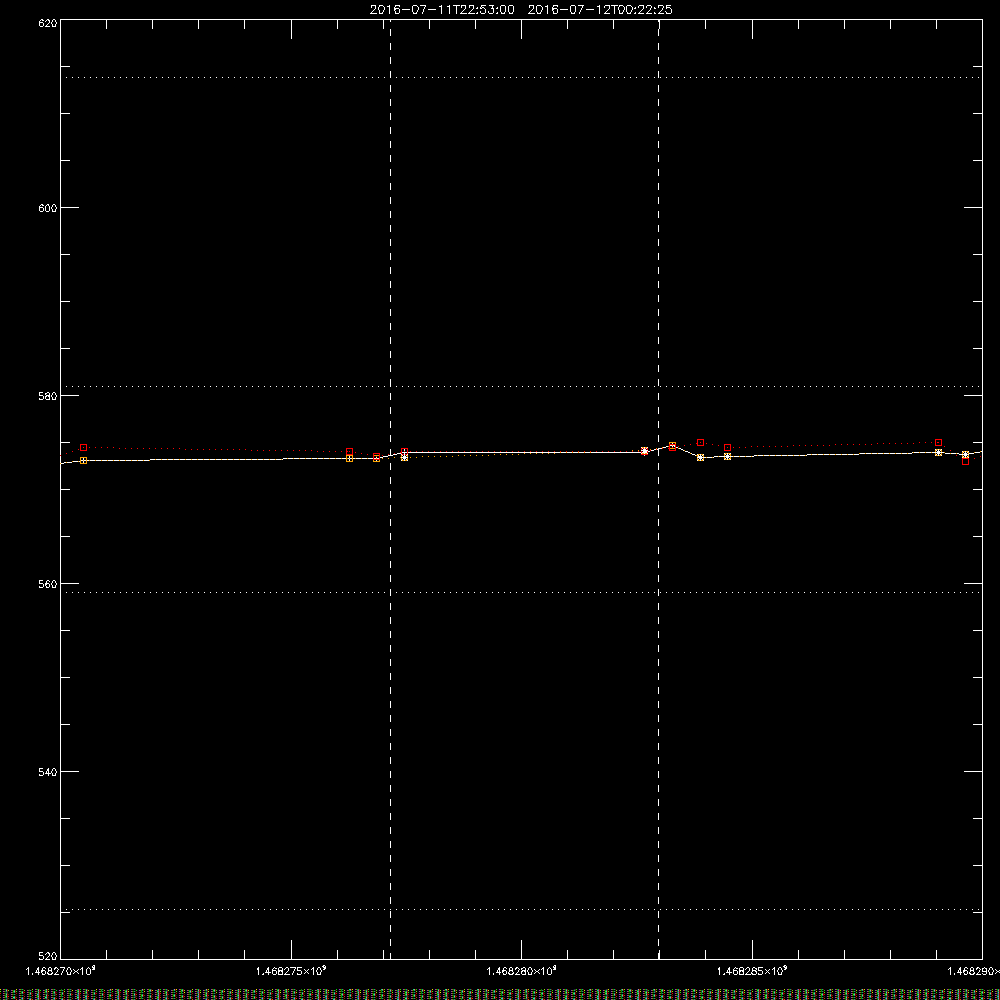The width and height of the screenshot is (1000, 1000).
Task: Click the right dashed vertical time marker
Action: [x=659, y=489]
